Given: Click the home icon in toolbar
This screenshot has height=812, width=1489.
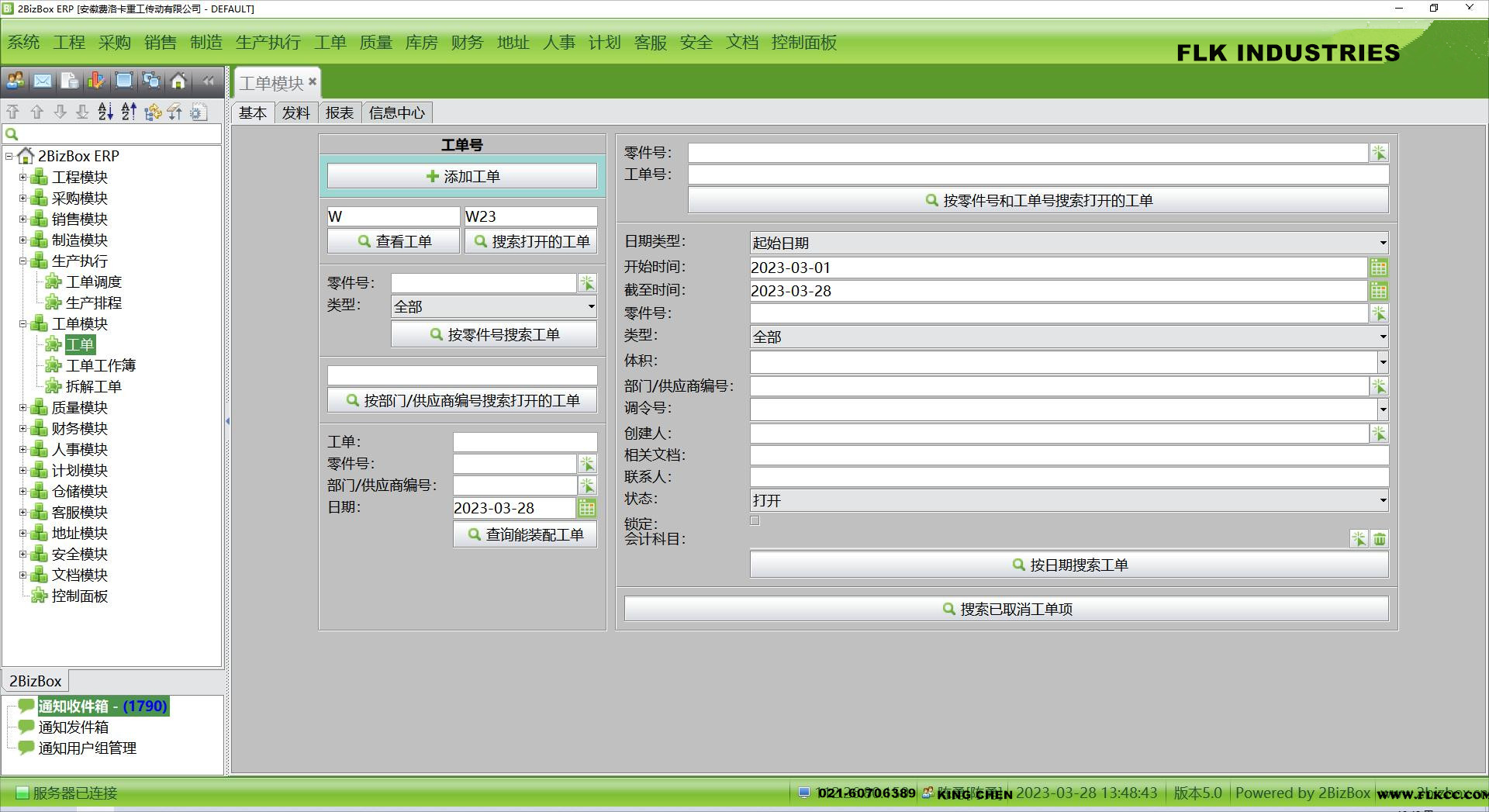Looking at the screenshot, I should (x=178, y=81).
